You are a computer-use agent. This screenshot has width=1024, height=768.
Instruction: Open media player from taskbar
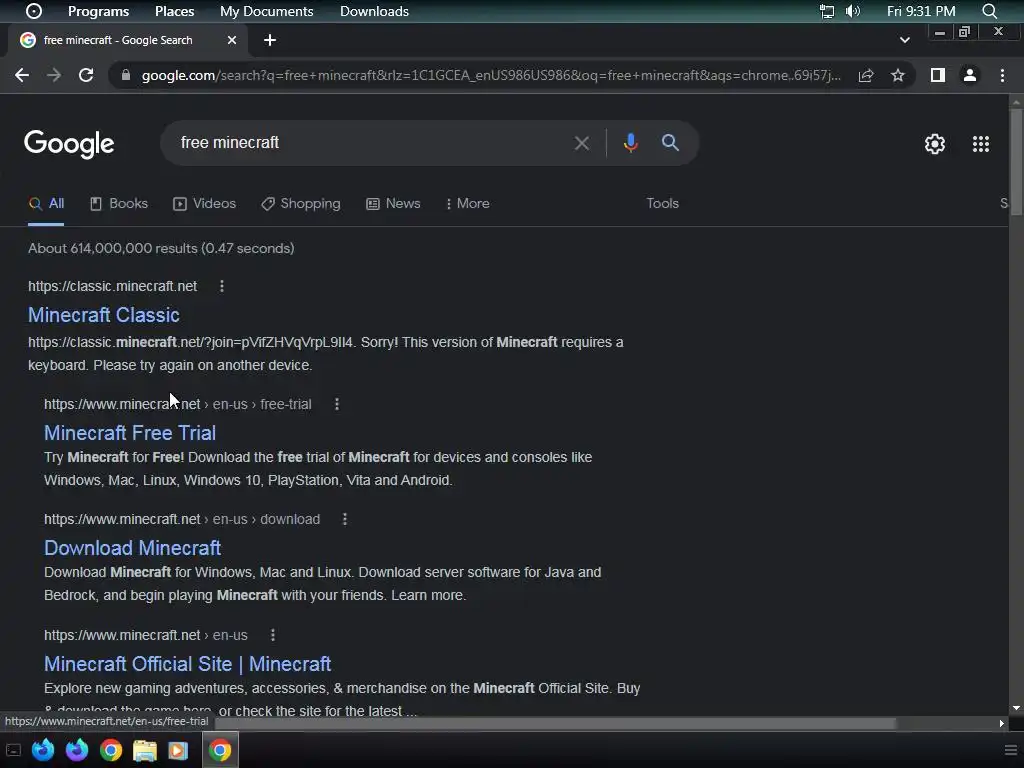[x=178, y=750]
